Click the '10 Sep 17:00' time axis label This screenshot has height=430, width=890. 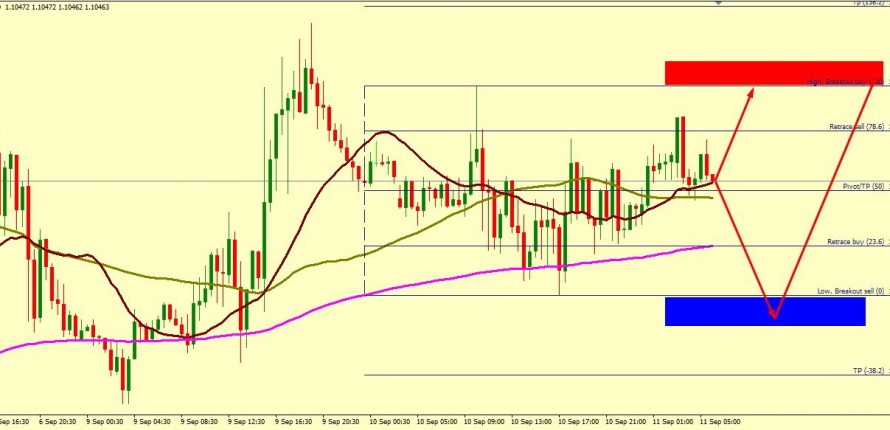(580, 422)
